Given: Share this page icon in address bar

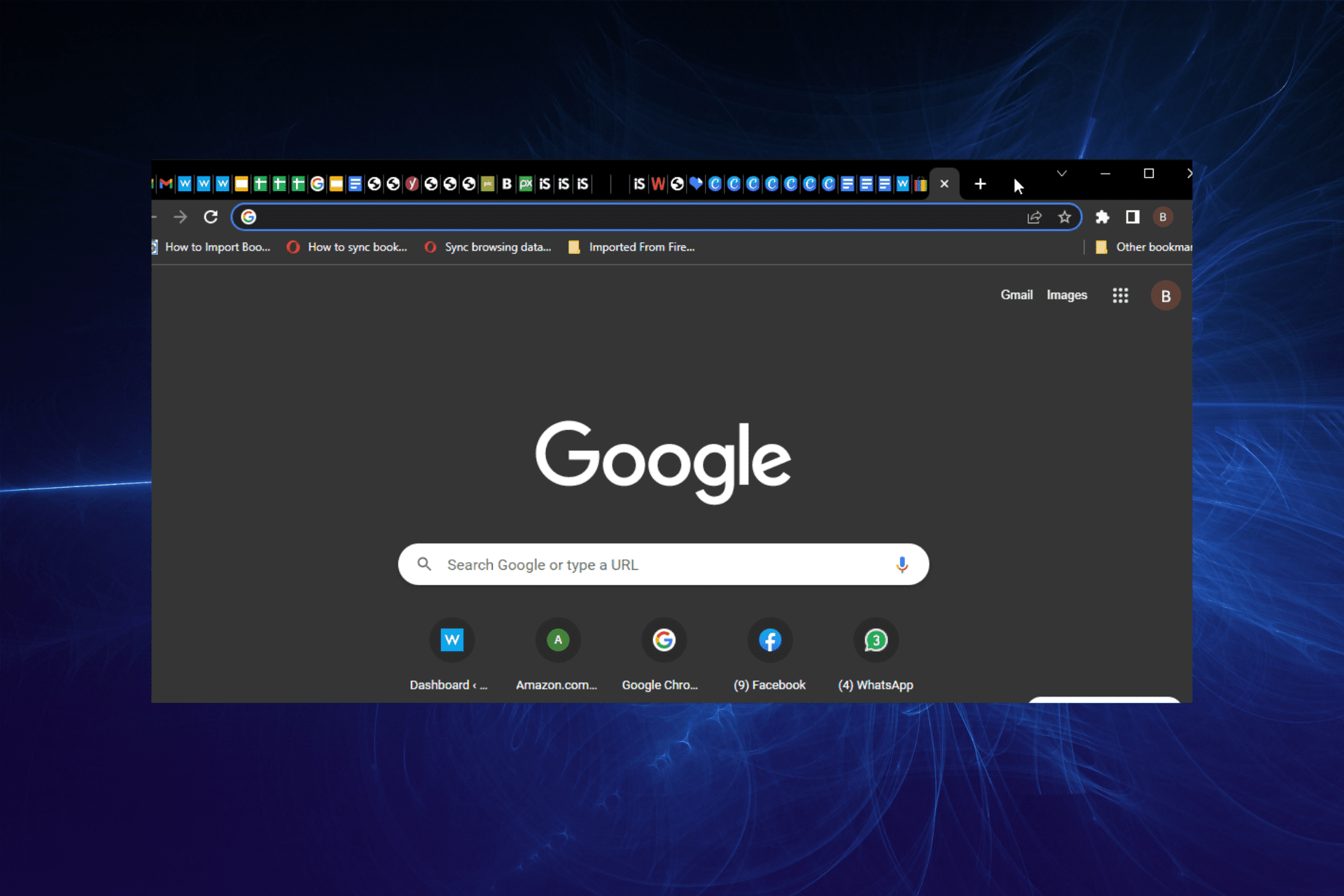Looking at the screenshot, I should (x=1035, y=217).
